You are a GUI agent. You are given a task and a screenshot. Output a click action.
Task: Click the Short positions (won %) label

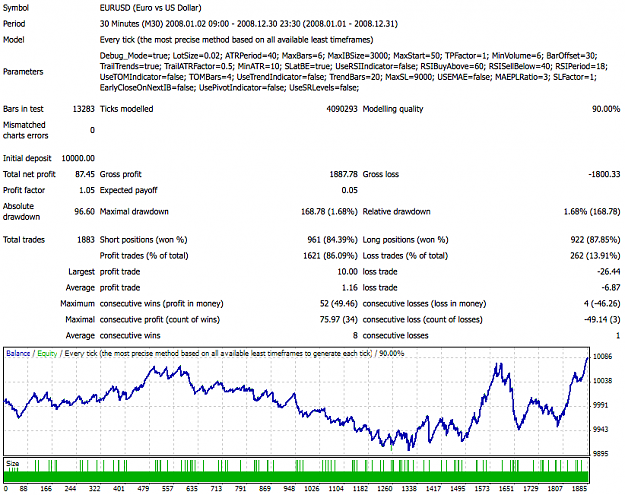click(143, 240)
